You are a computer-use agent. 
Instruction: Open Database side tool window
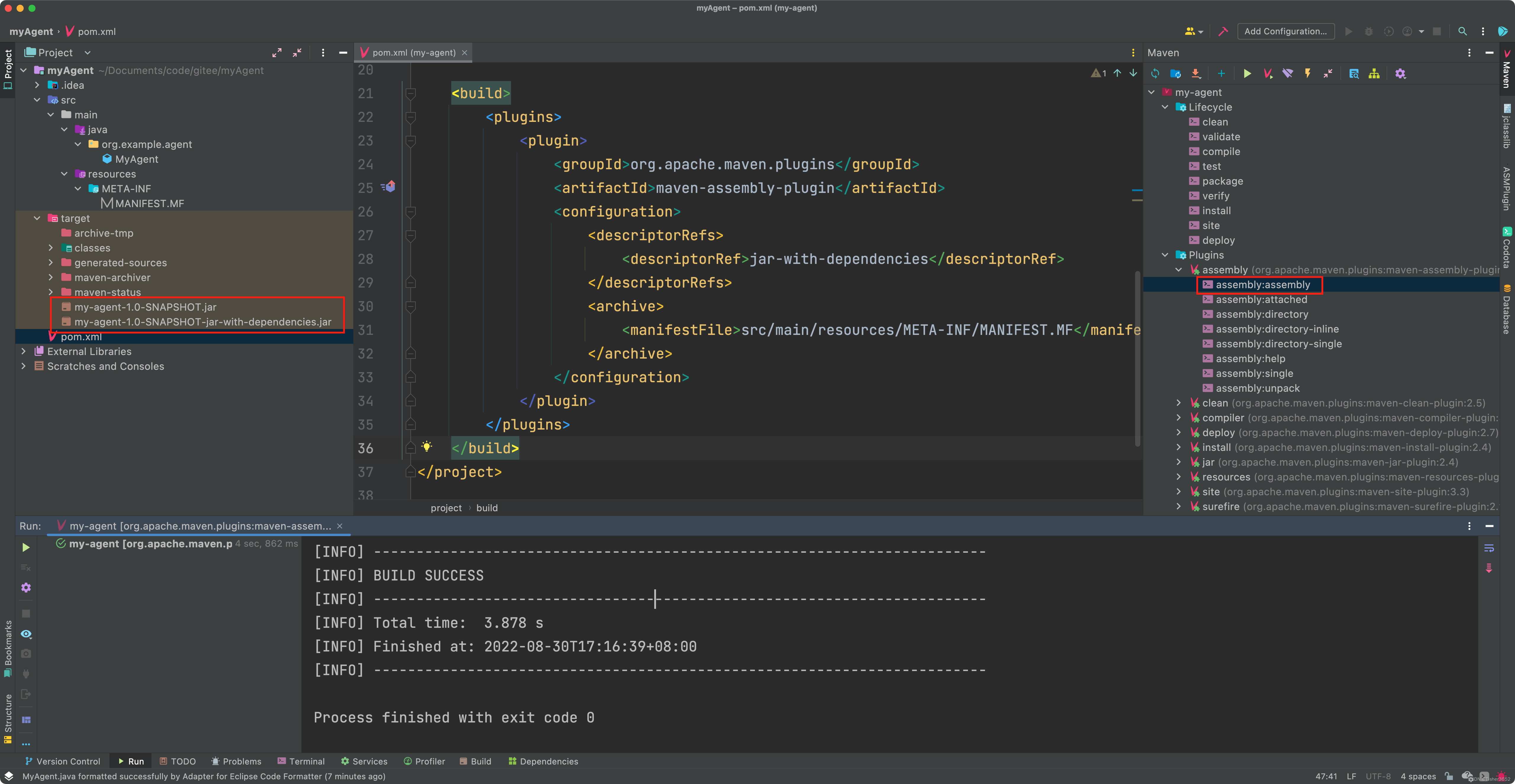click(x=1507, y=310)
